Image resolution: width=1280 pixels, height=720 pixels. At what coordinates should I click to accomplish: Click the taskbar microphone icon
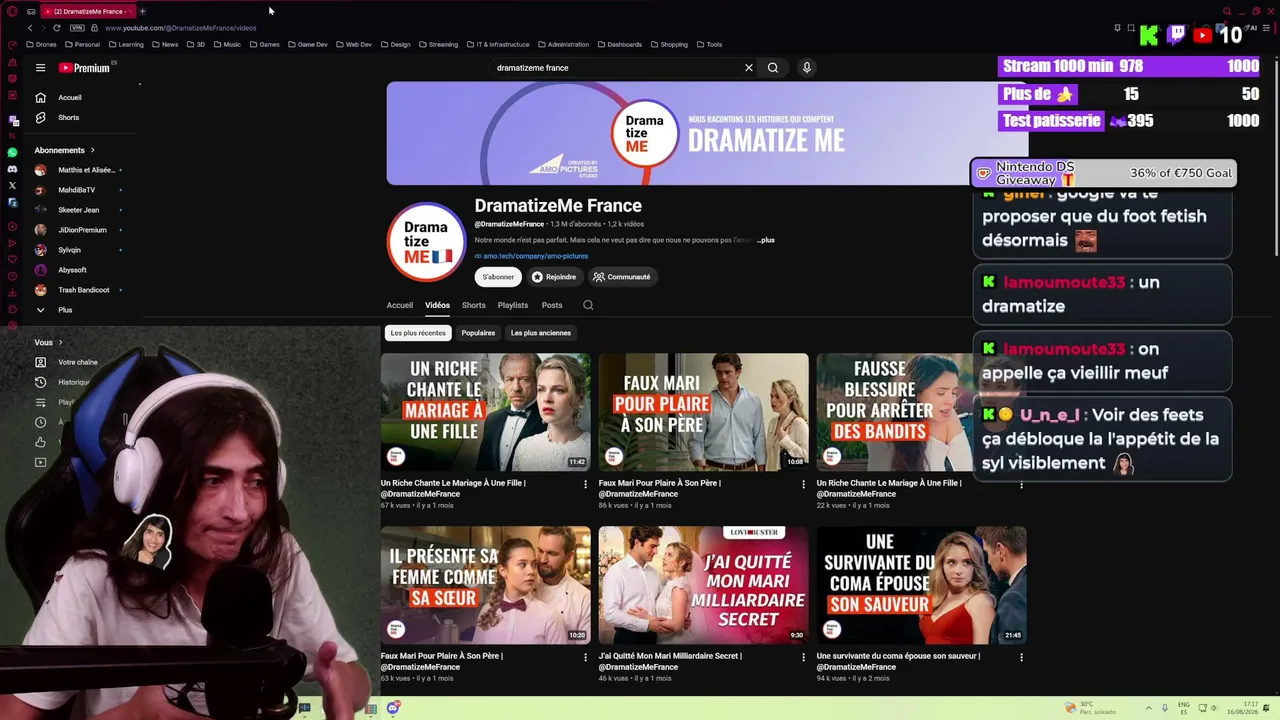pos(1164,708)
